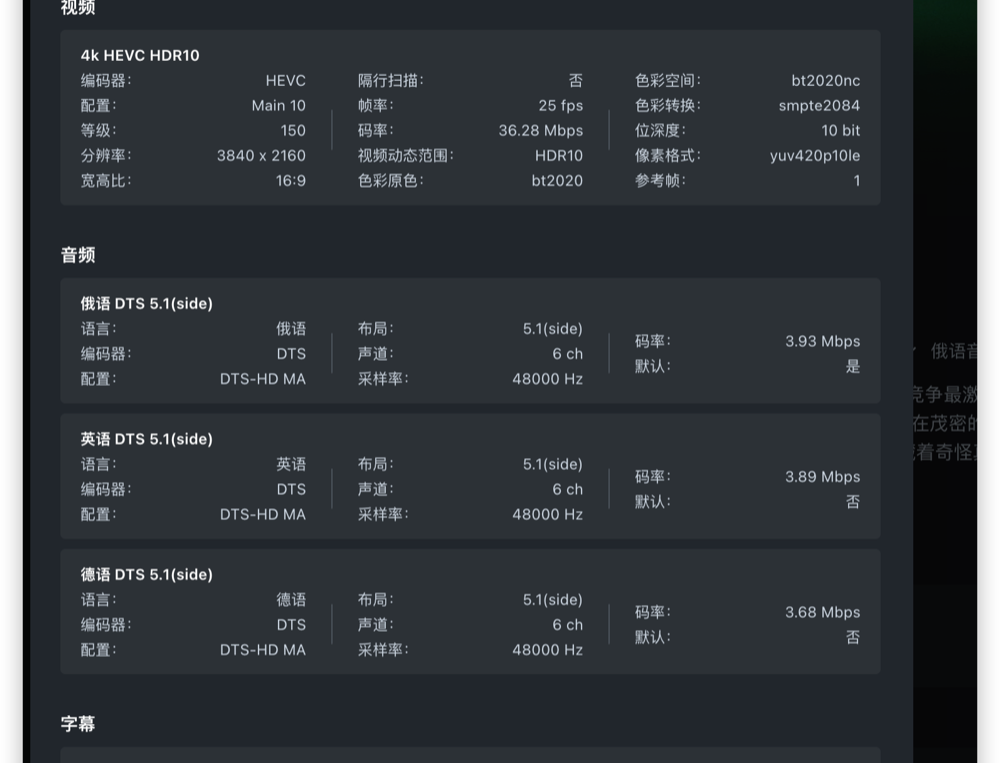Click the bt2020nc color space value
Viewport: 1000px width, 763px height.
[x=825, y=80]
